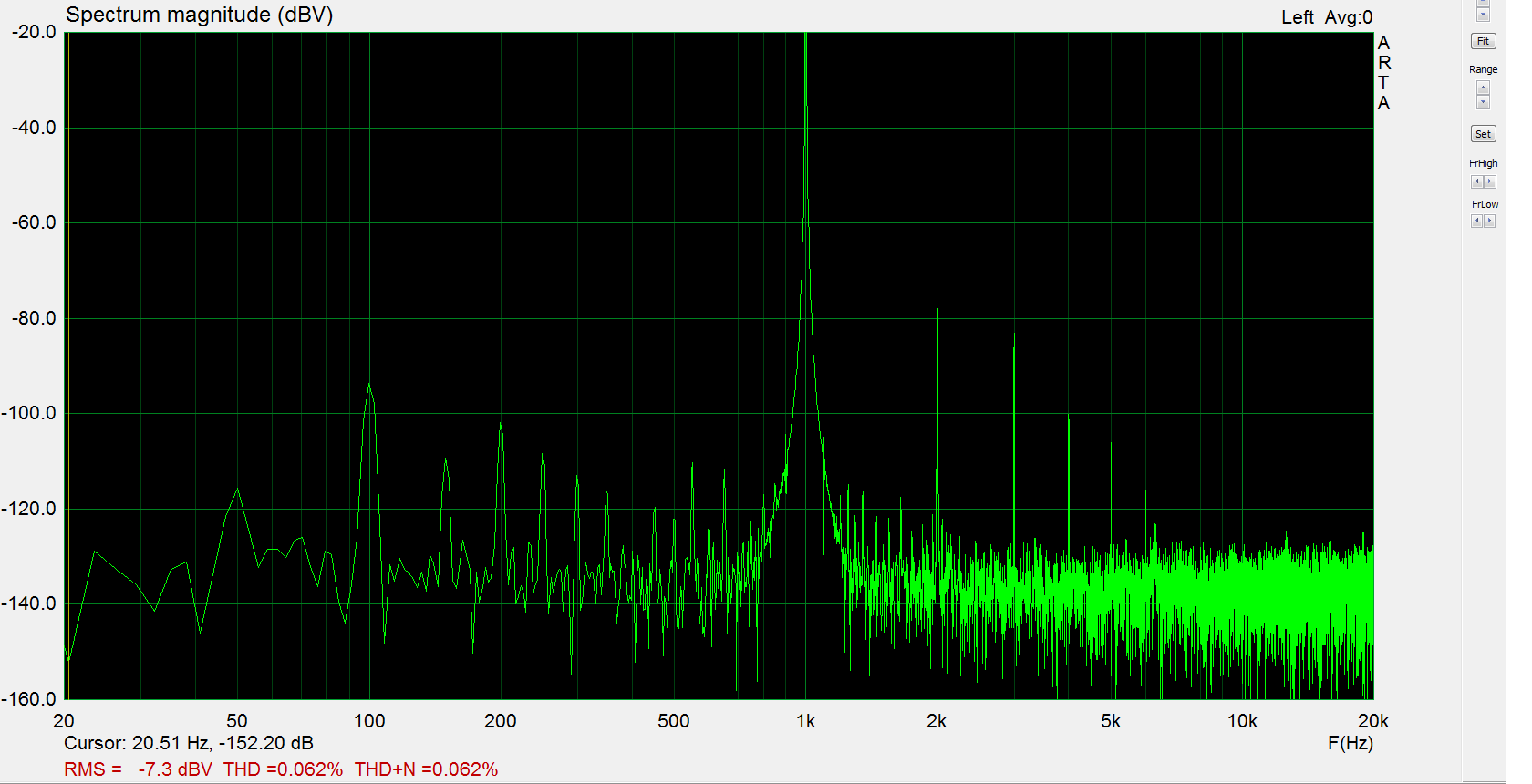Click the Spectrum magnitude (dBV) title
This screenshot has height=784, width=1532.
click(199, 15)
